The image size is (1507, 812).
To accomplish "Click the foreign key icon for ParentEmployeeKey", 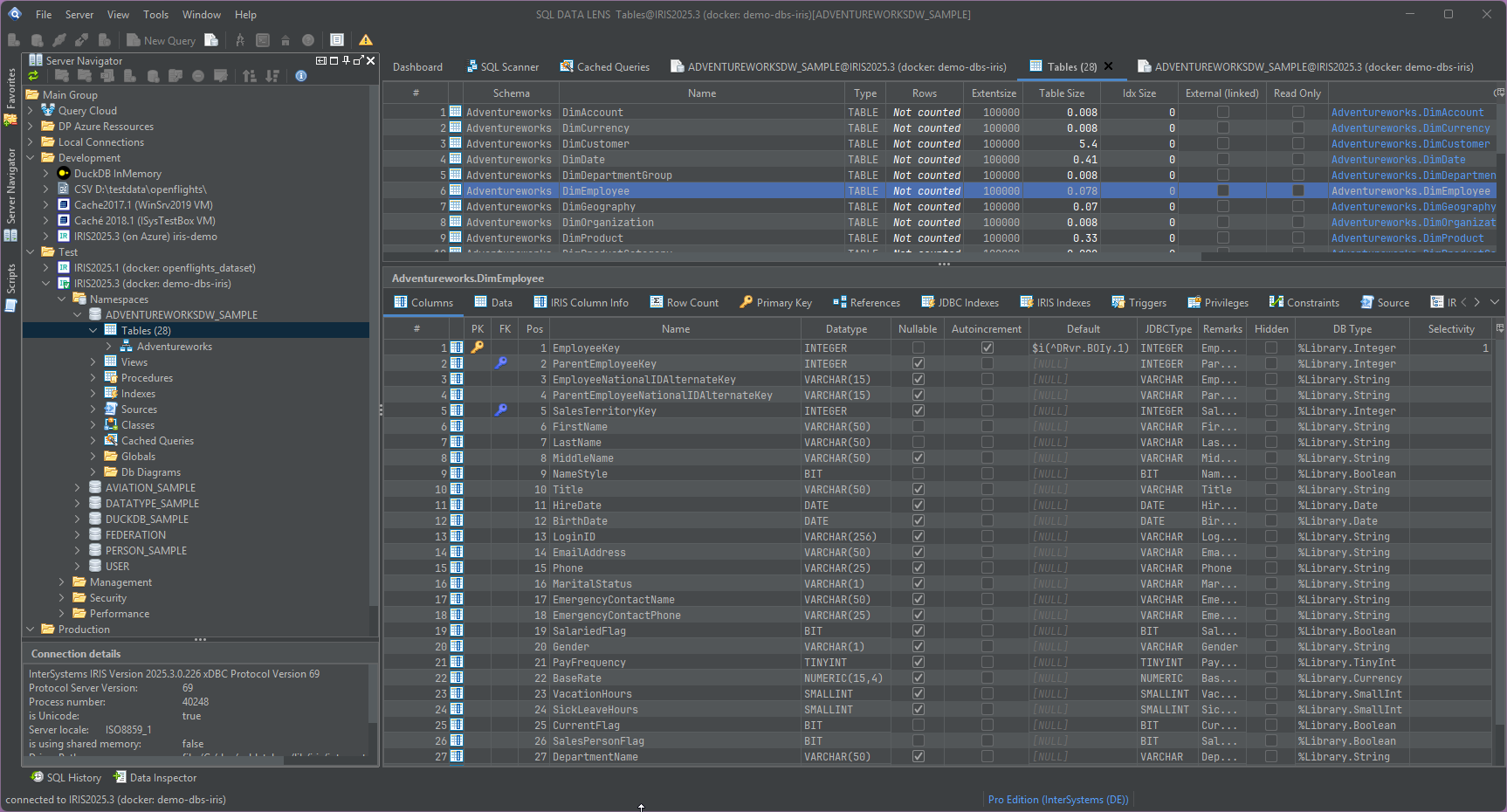I will 501,363.
